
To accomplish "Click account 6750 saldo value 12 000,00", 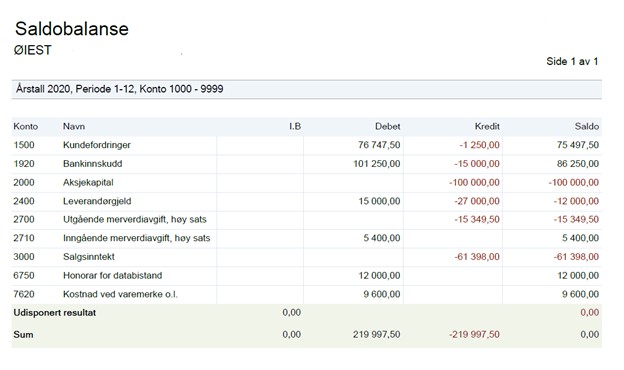I will 578,275.
